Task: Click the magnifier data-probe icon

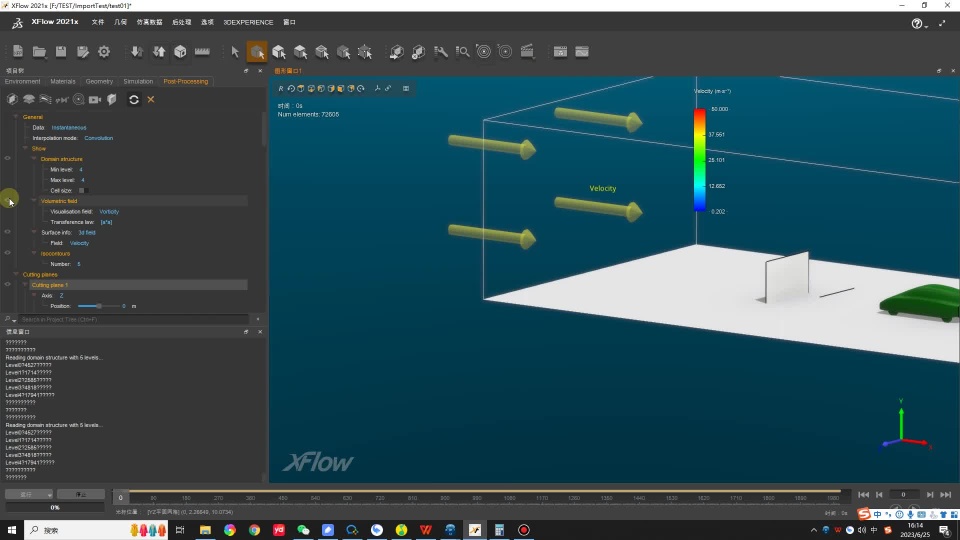Action: tap(462, 52)
